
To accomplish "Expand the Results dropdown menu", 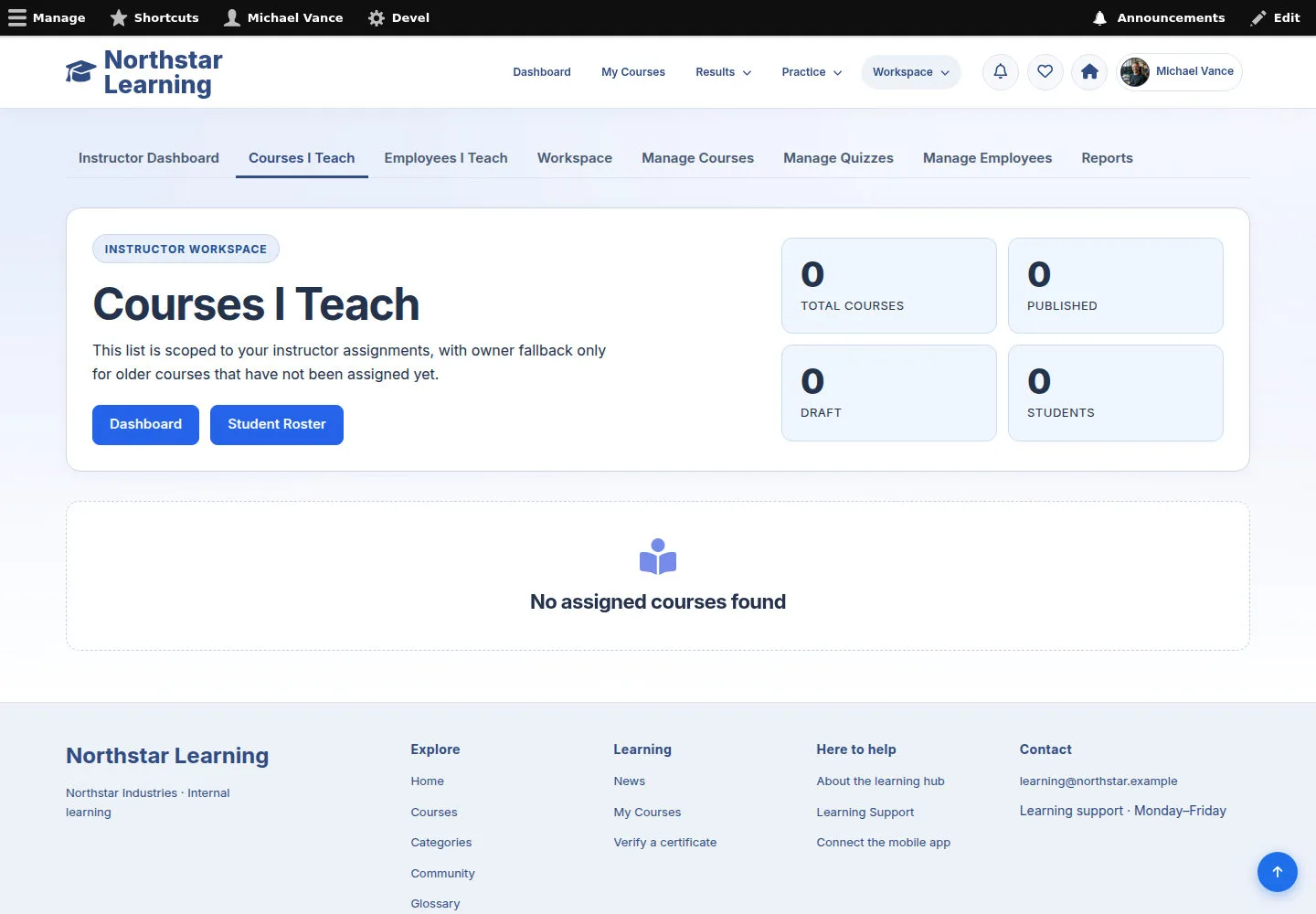I will coord(724,72).
